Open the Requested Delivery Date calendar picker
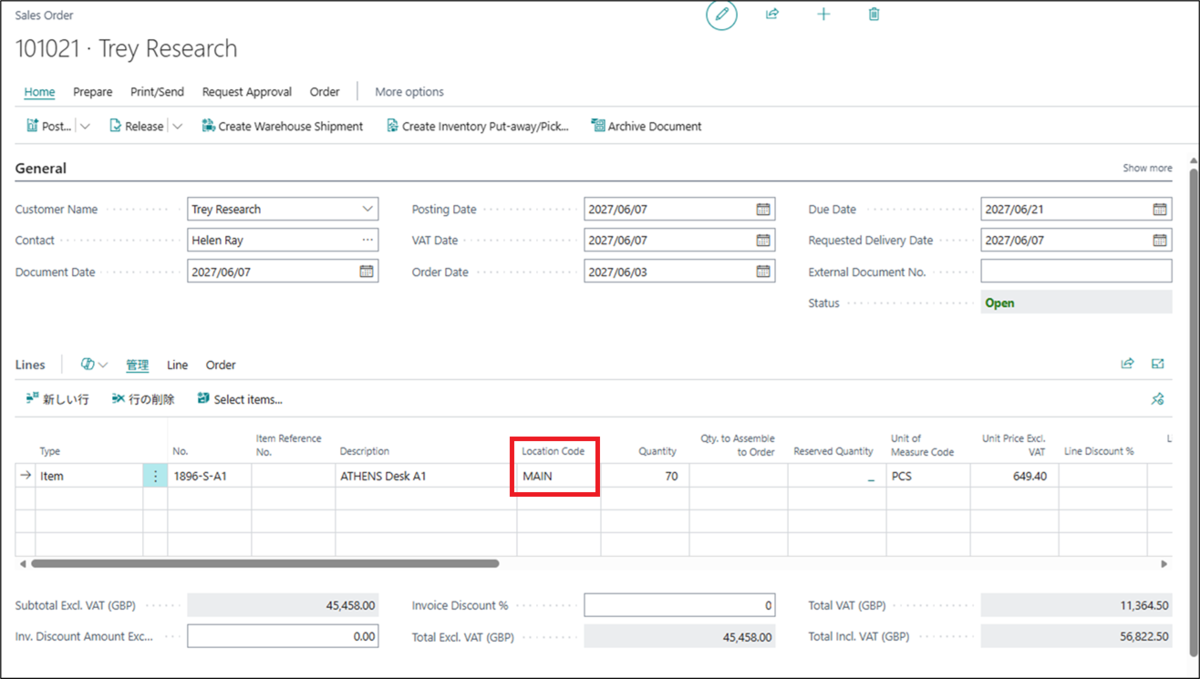Viewport: 1200px width, 679px height. click(1159, 241)
